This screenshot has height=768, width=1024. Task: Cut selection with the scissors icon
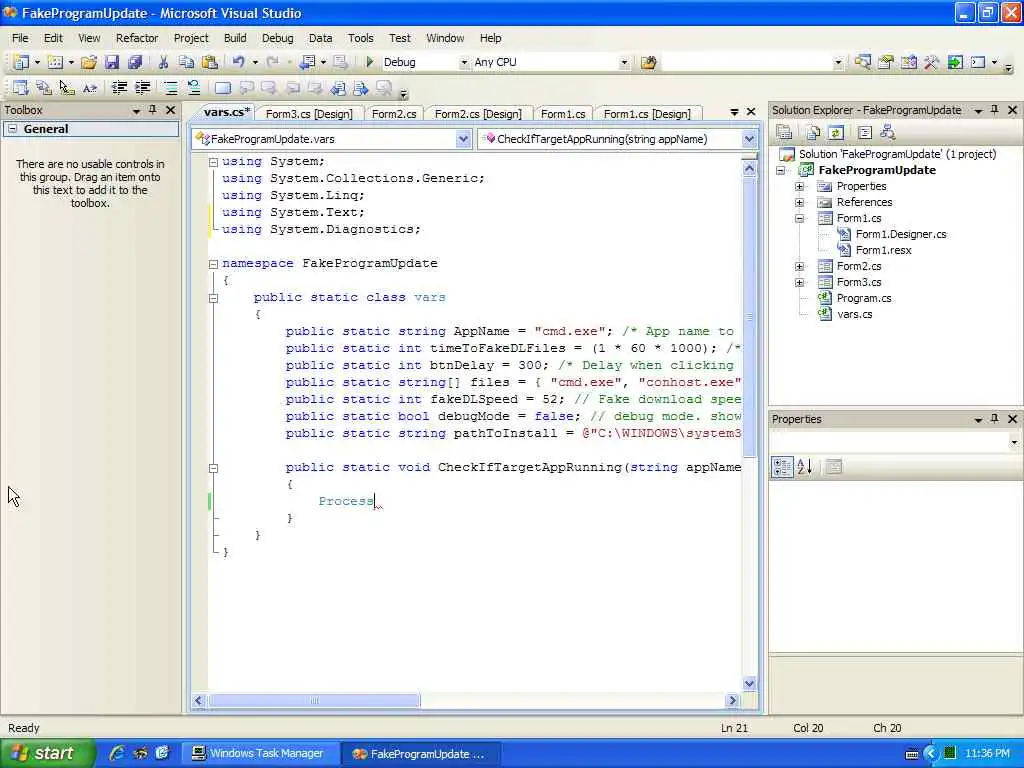coord(163,62)
